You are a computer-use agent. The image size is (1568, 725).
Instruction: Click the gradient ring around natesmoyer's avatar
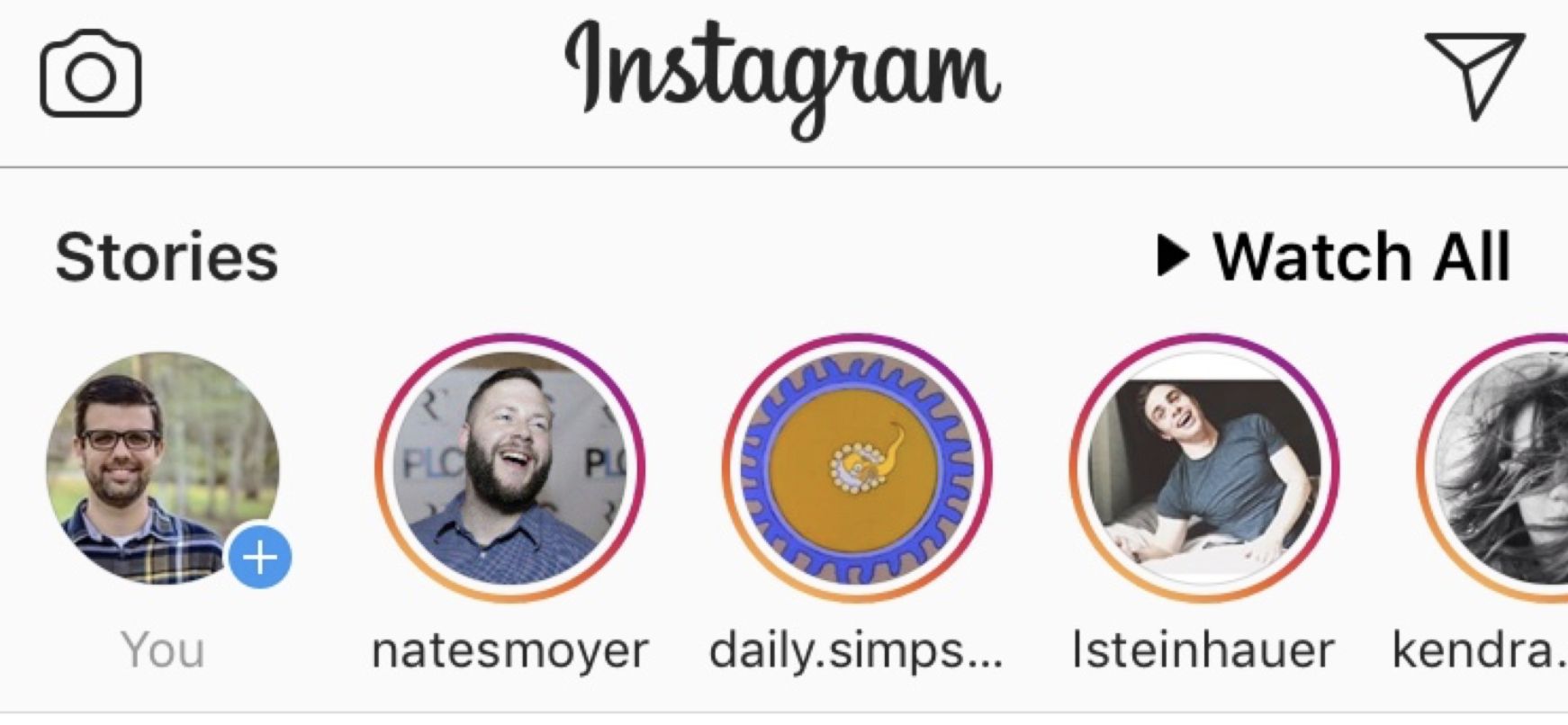tap(509, 339)
